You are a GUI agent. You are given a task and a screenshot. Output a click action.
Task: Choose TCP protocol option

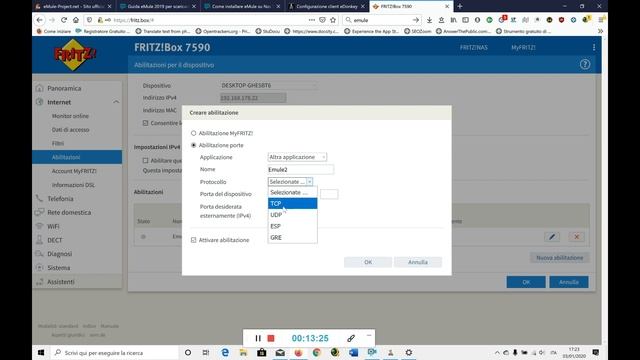click(292, 203)
